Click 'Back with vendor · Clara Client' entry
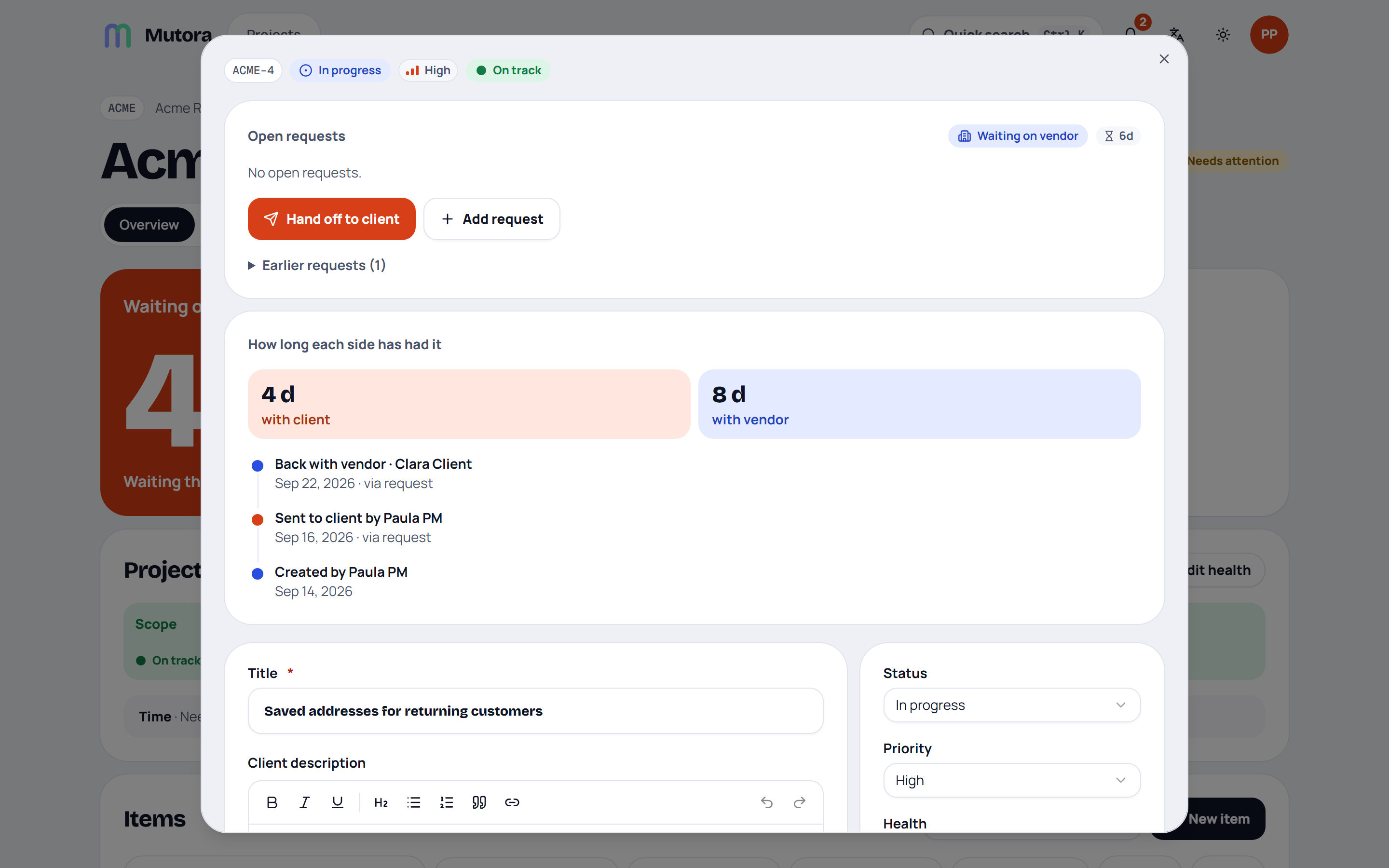The height and width of the screenshot is (868, 1389). [x=373, y=464]
